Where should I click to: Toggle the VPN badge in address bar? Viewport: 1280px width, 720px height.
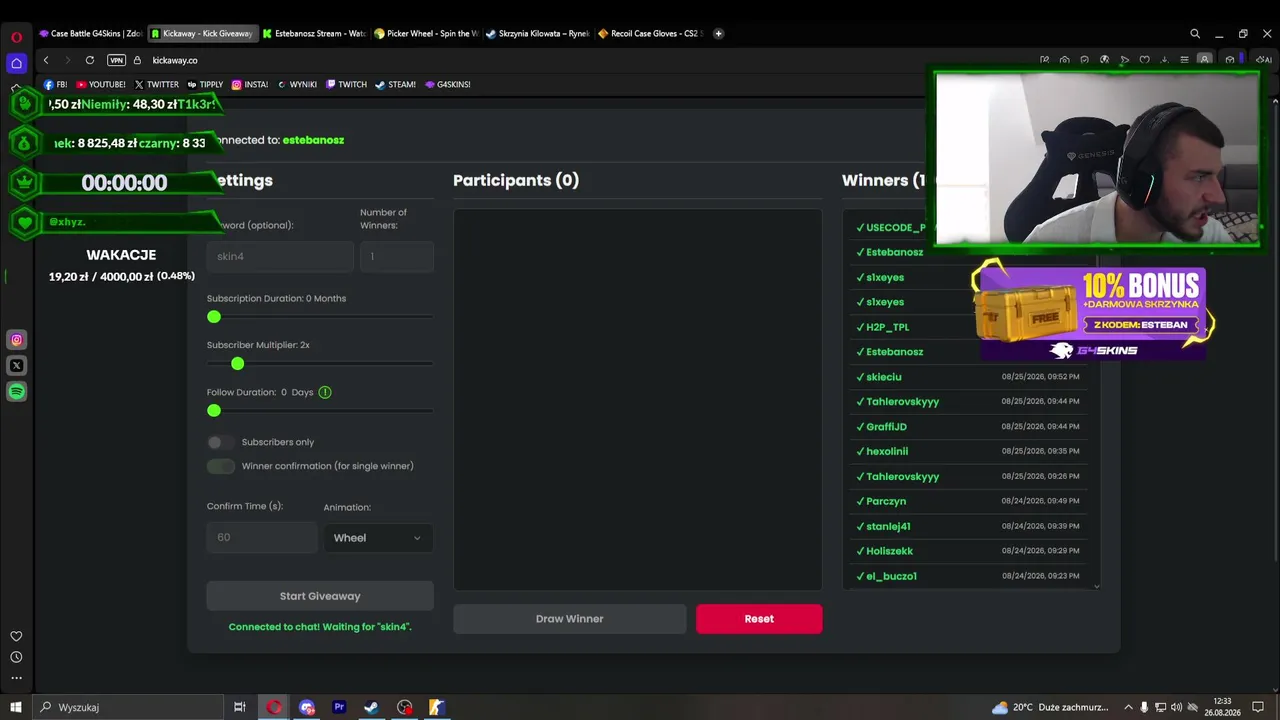tap(116, 60)
